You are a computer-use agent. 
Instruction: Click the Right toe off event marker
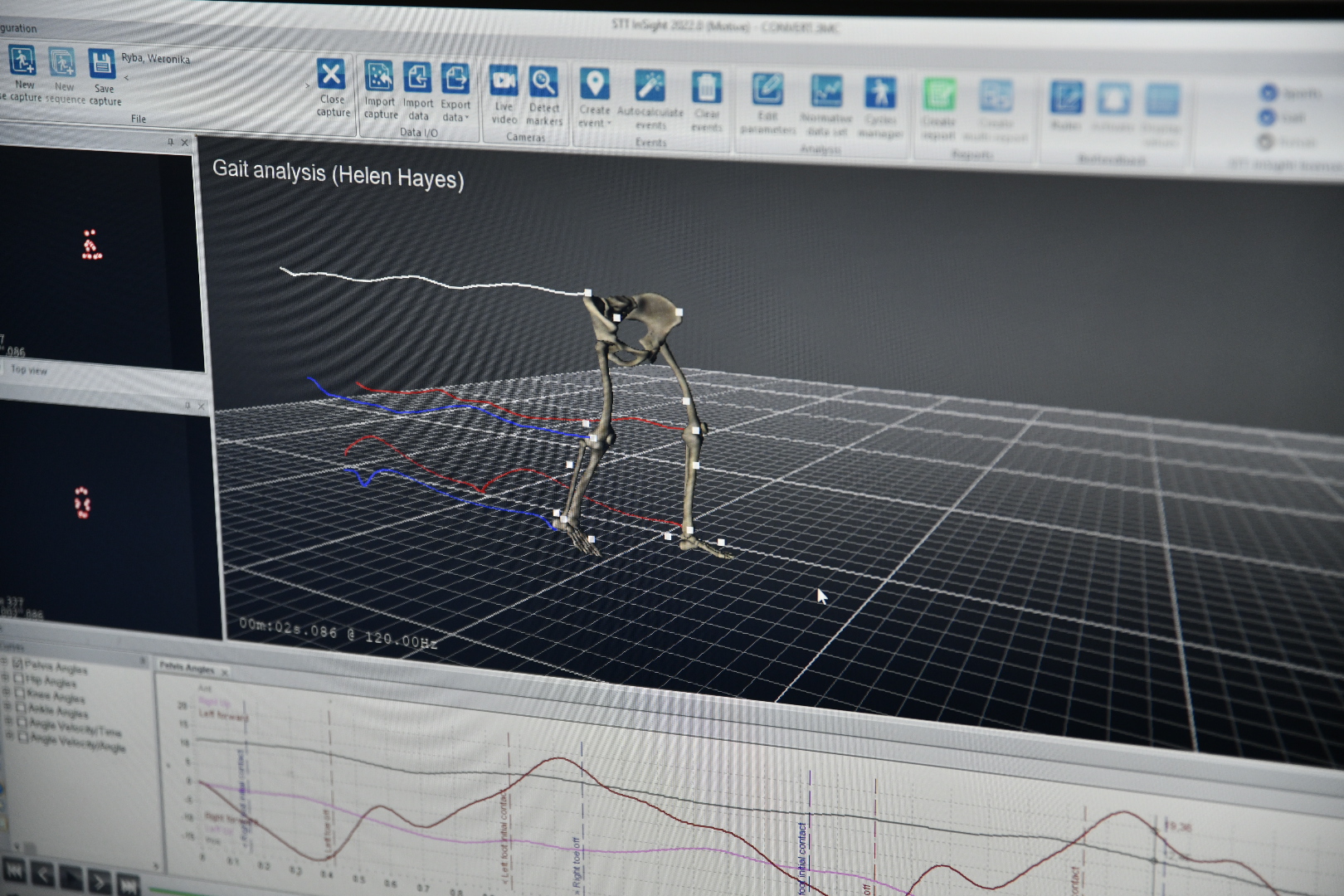coord(577,864)
